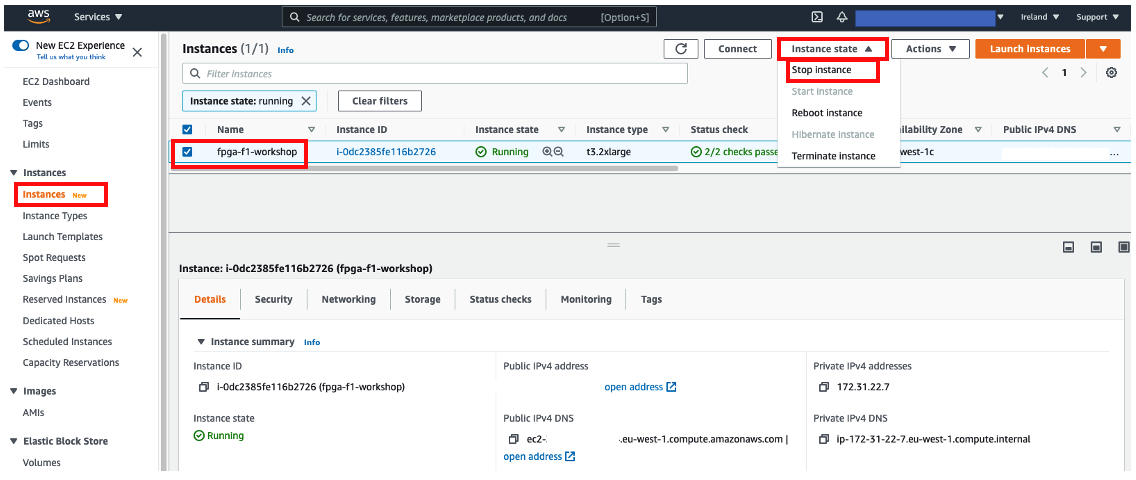The height and width of the screenshot is (480, 1136).
Task: Copy the private IPv4 DNS name
Action: (x=823, y=439)
